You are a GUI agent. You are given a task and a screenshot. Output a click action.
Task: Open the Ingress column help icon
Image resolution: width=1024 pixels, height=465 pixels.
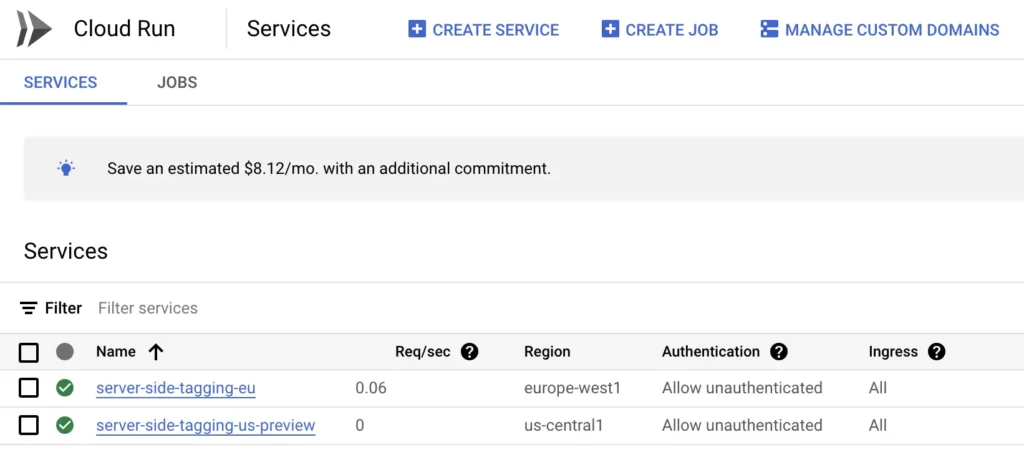coord(936,352)
